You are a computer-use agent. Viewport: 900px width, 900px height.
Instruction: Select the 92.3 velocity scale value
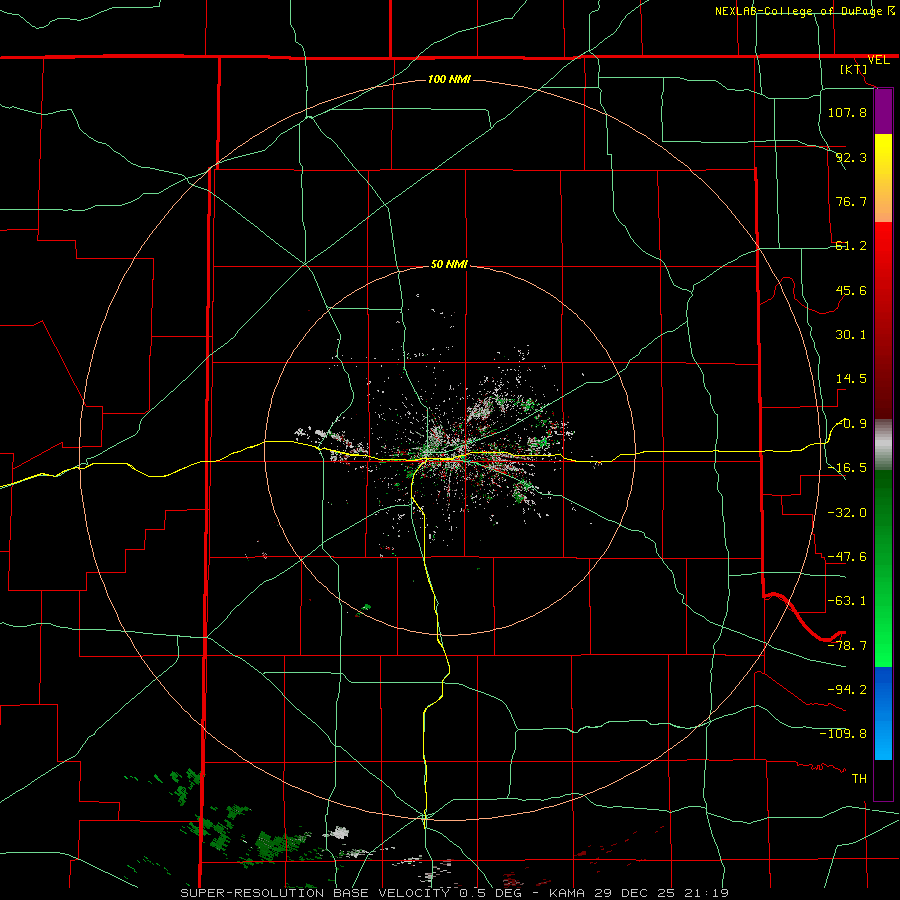click(x=851, y=157)
